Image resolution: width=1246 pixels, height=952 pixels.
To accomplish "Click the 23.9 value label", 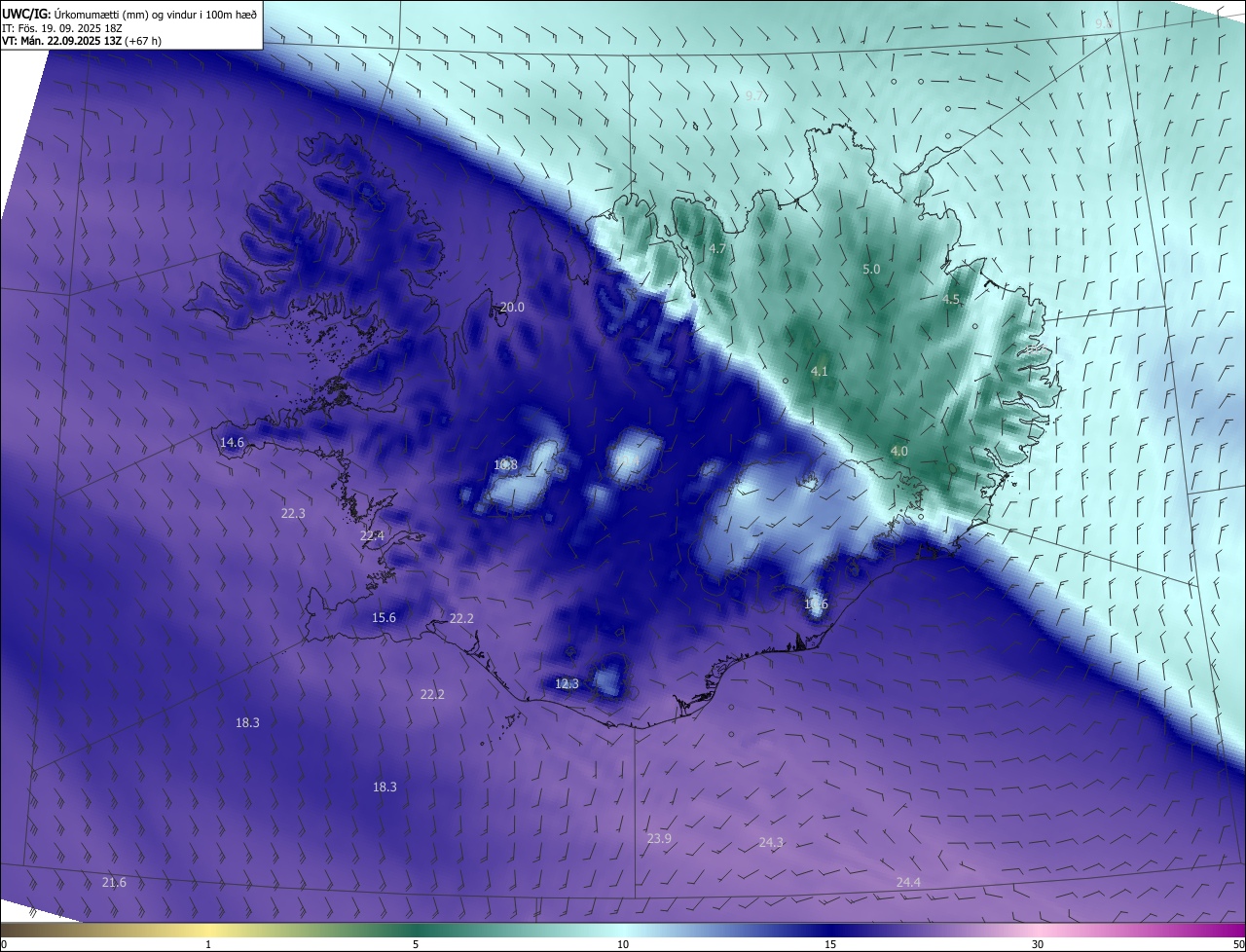I will [x=659, y=838].
